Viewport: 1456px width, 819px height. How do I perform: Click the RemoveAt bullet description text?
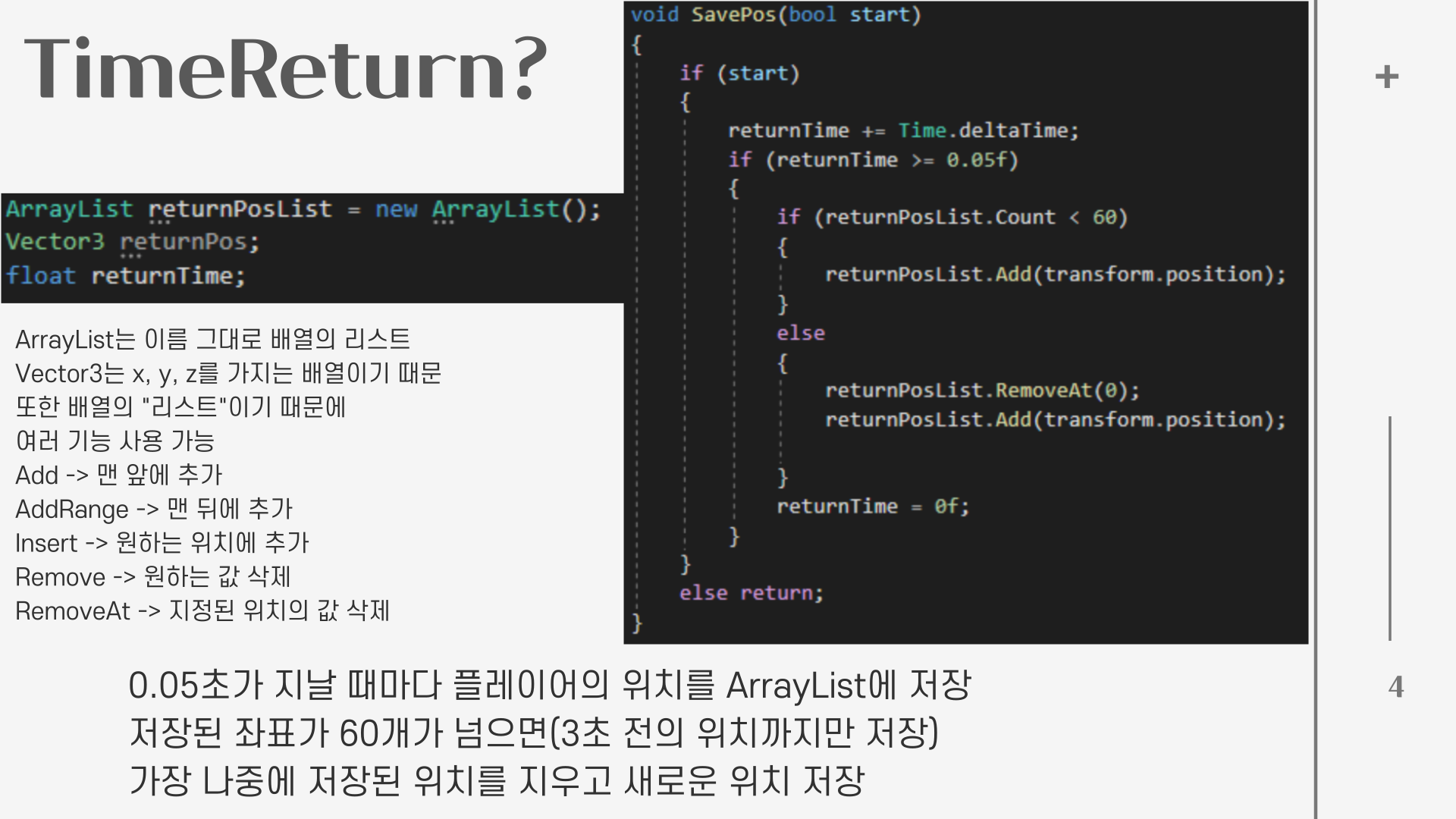click(202, 611)
